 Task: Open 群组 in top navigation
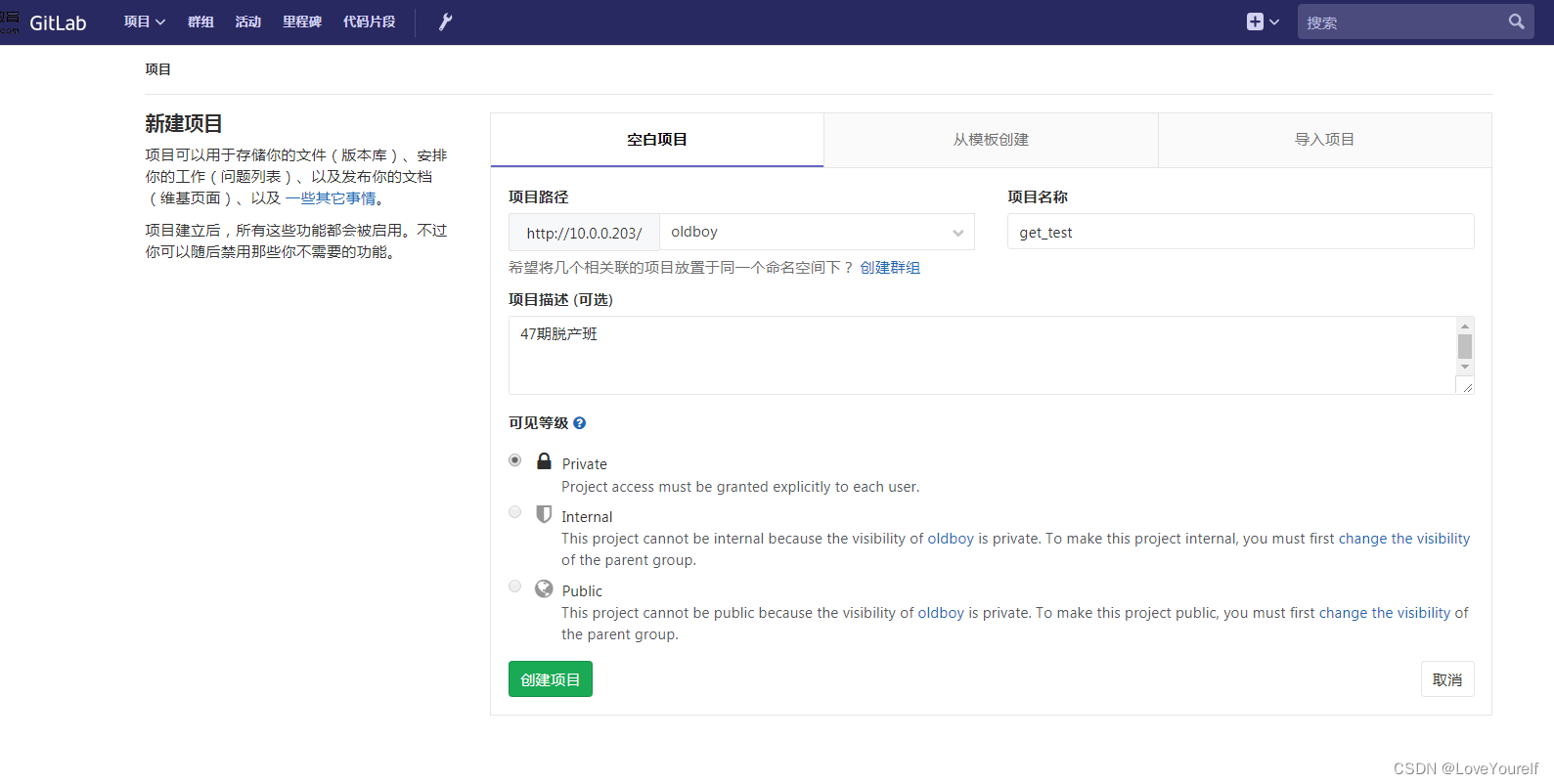pos(200,22)
